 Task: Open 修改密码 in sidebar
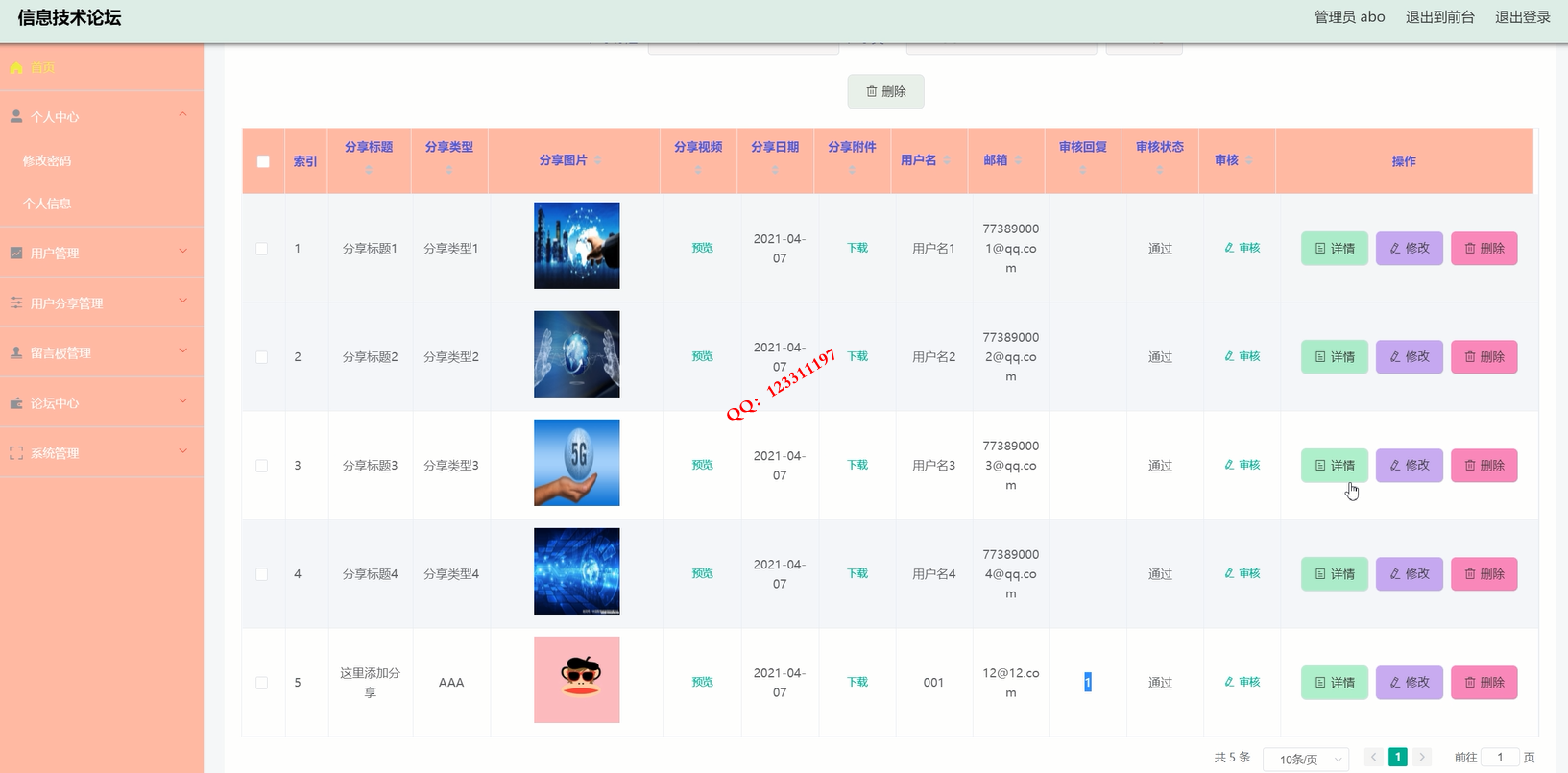[x=47, y=161]
